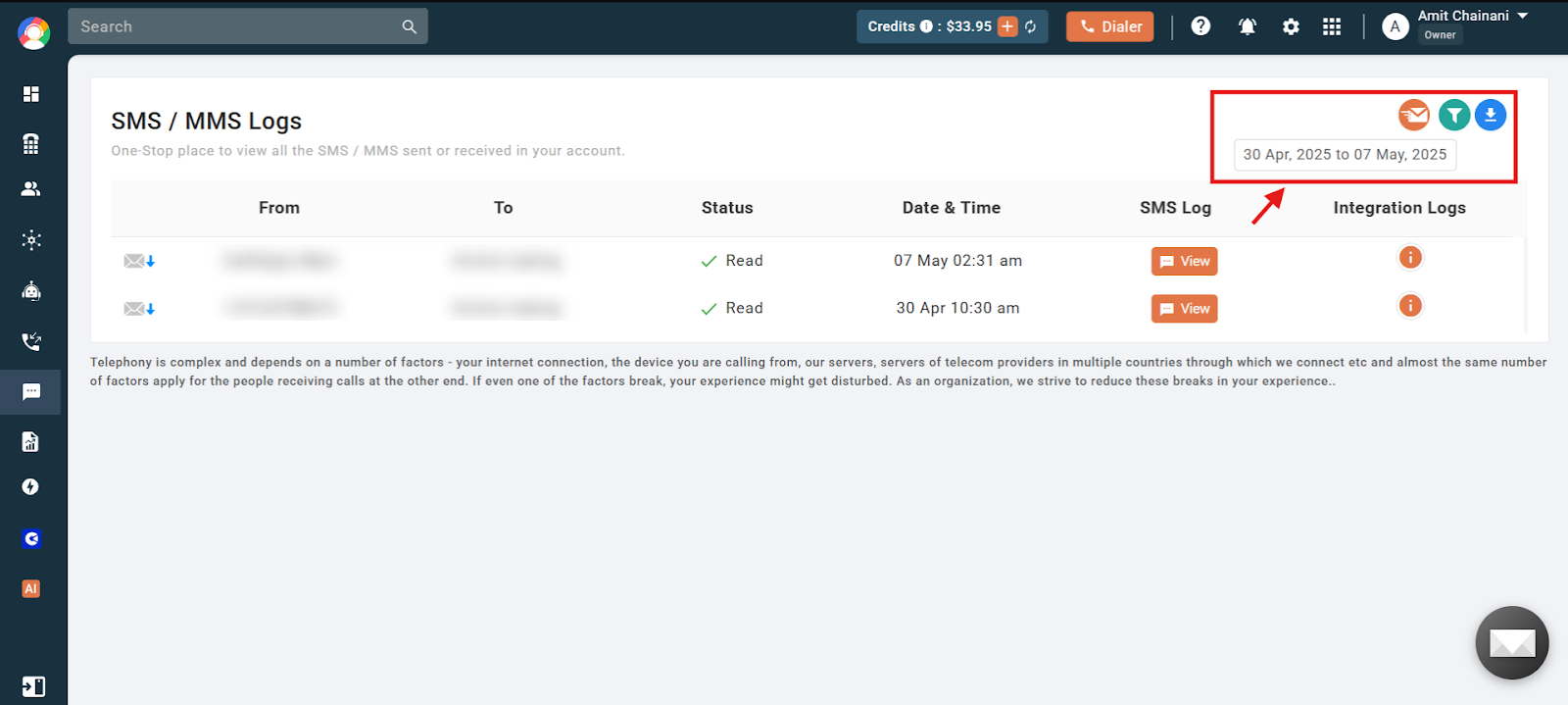Click the Integration Logs column header
1568x705 pixels.
pyautogui.click(x=1399, y=208)
